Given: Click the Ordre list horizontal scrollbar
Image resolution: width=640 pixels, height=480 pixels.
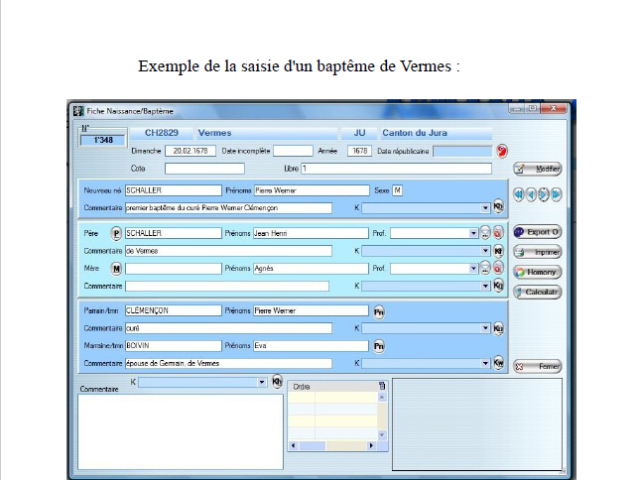Looking at the screenshot, I should click(333, 446).
